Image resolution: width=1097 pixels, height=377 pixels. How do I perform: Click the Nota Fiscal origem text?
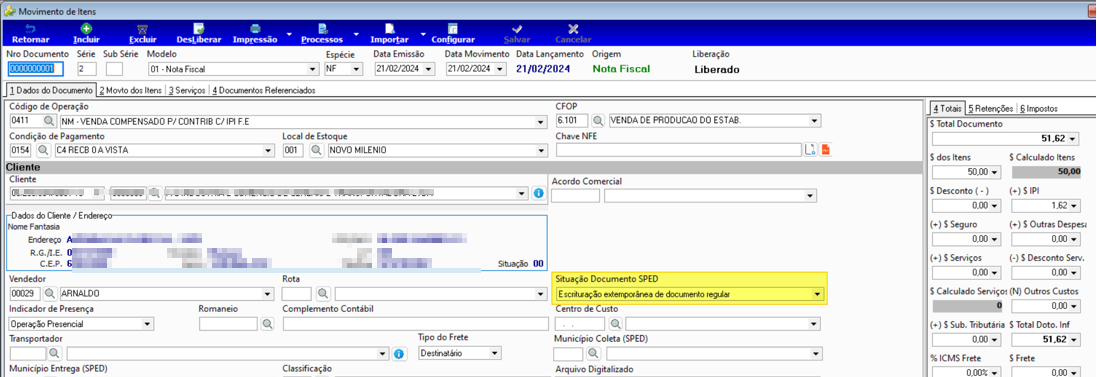click(621, 69)
